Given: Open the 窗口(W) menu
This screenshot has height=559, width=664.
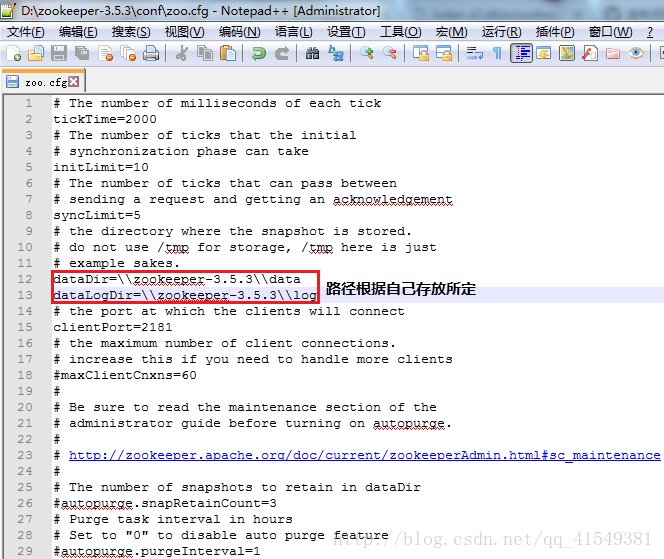Looking at the screenshot, I should (x=610, y=32).
